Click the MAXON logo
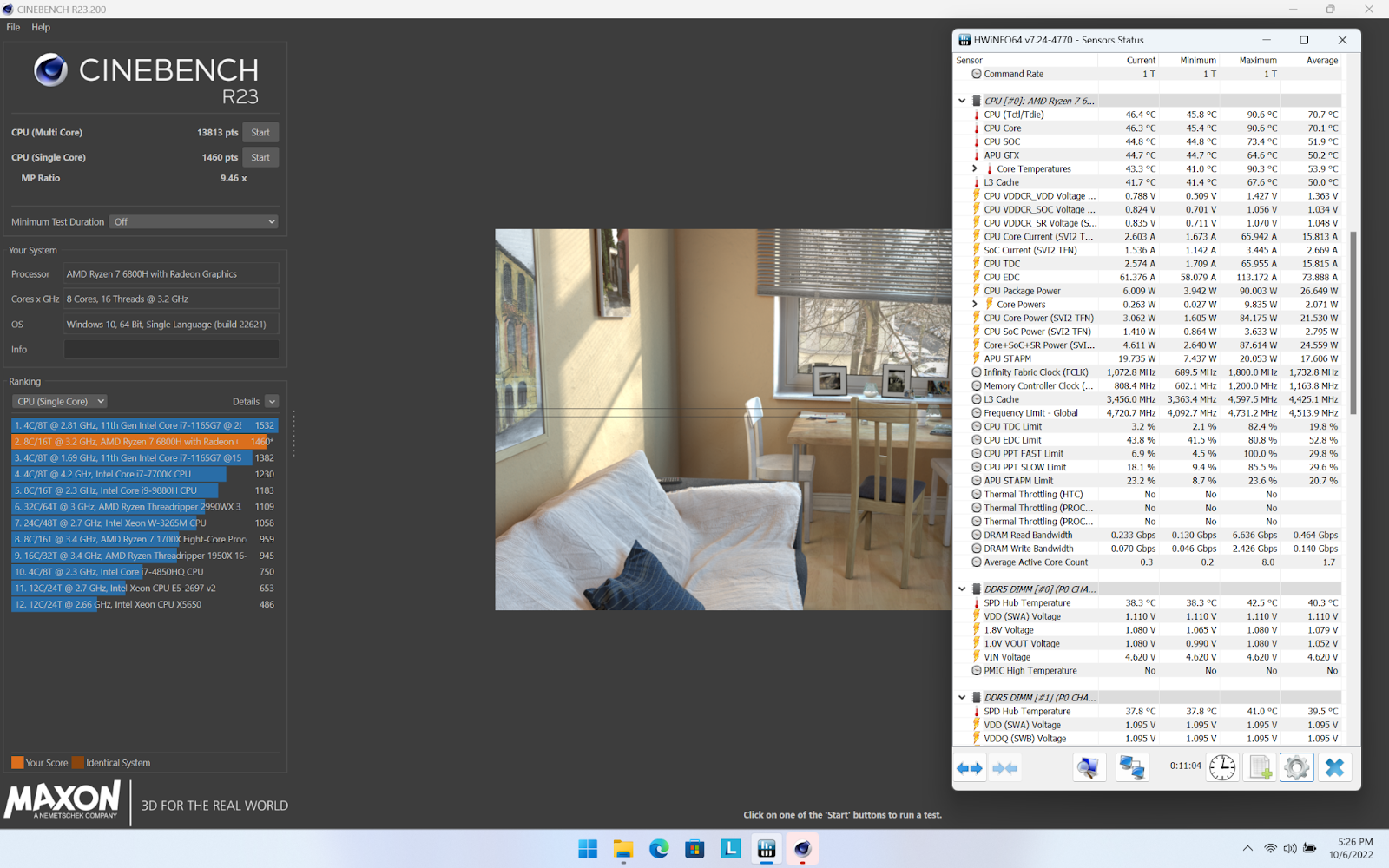The width and height of the screenshot is (1389, 868). (63, 799)
